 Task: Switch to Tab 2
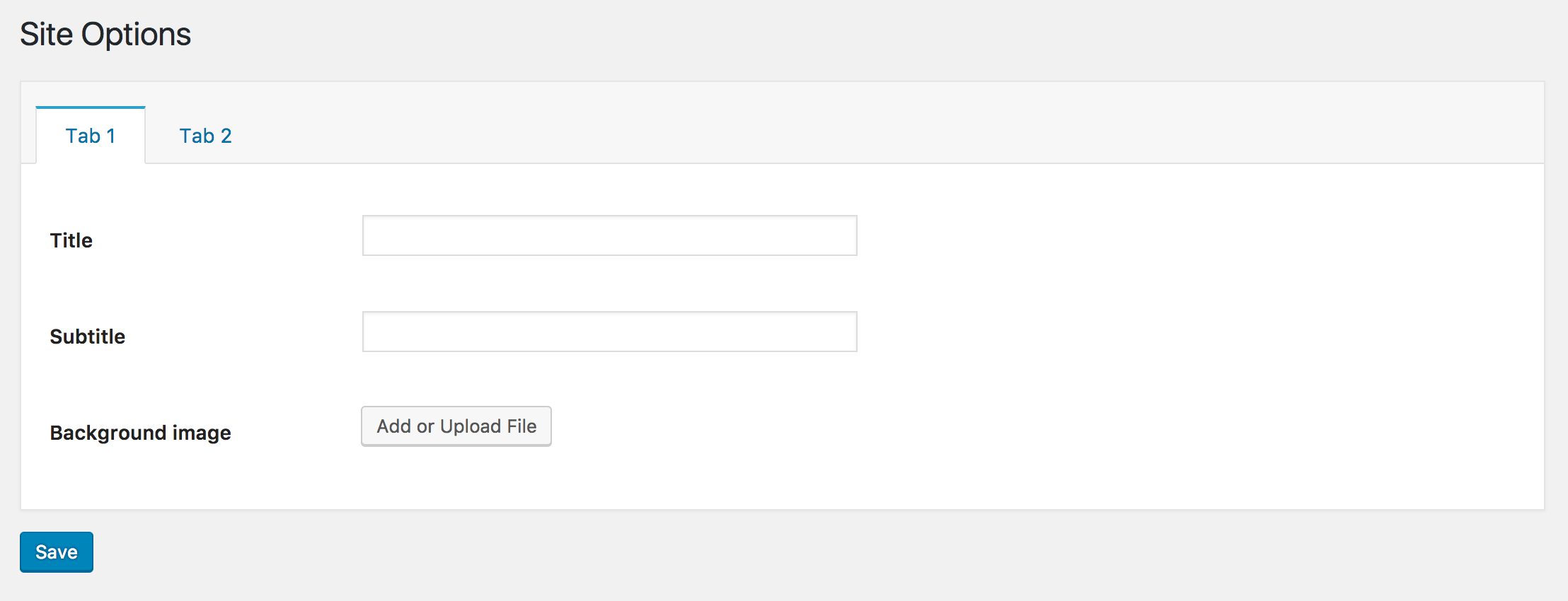[205, 136]
